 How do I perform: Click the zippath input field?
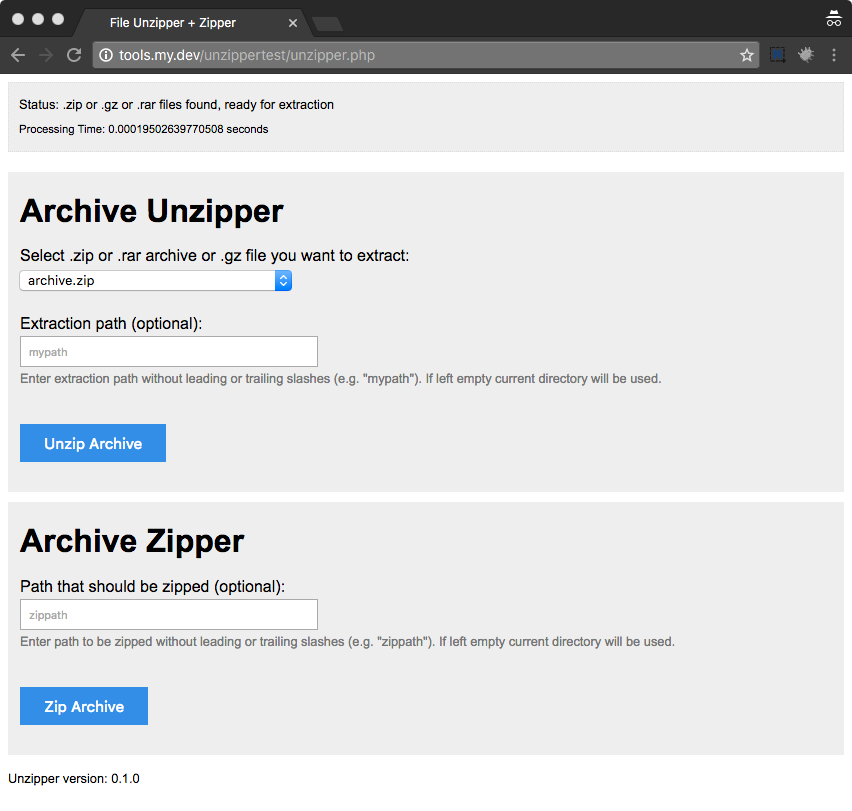tap(168, 614)
